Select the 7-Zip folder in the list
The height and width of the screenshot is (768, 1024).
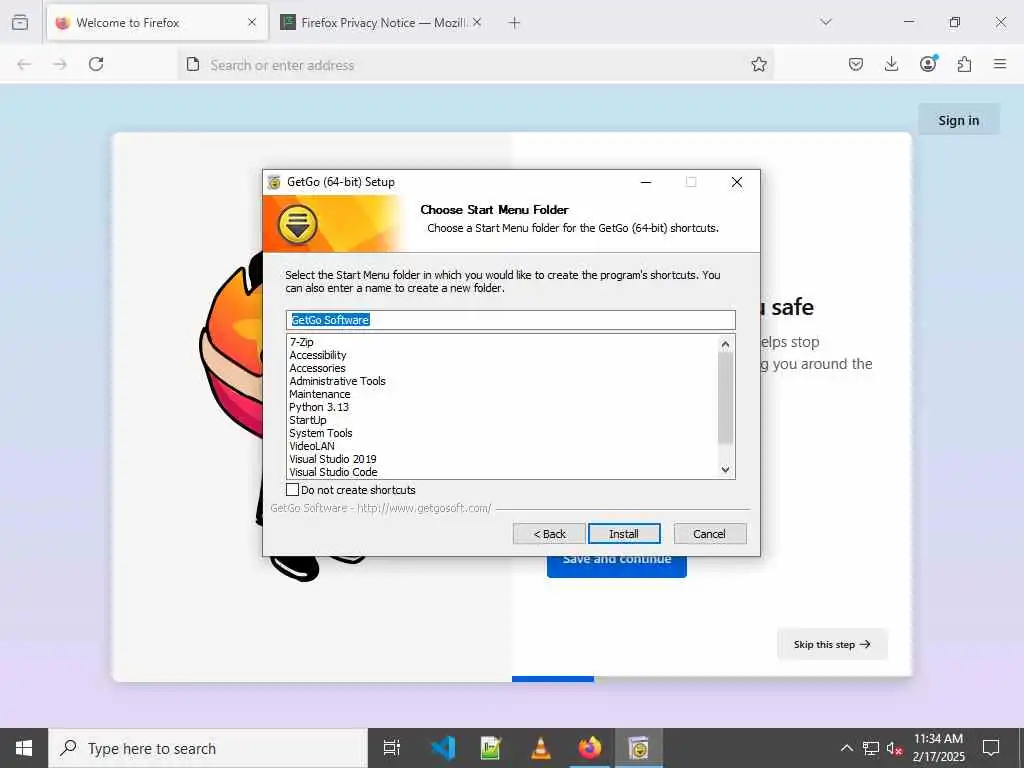302,342
